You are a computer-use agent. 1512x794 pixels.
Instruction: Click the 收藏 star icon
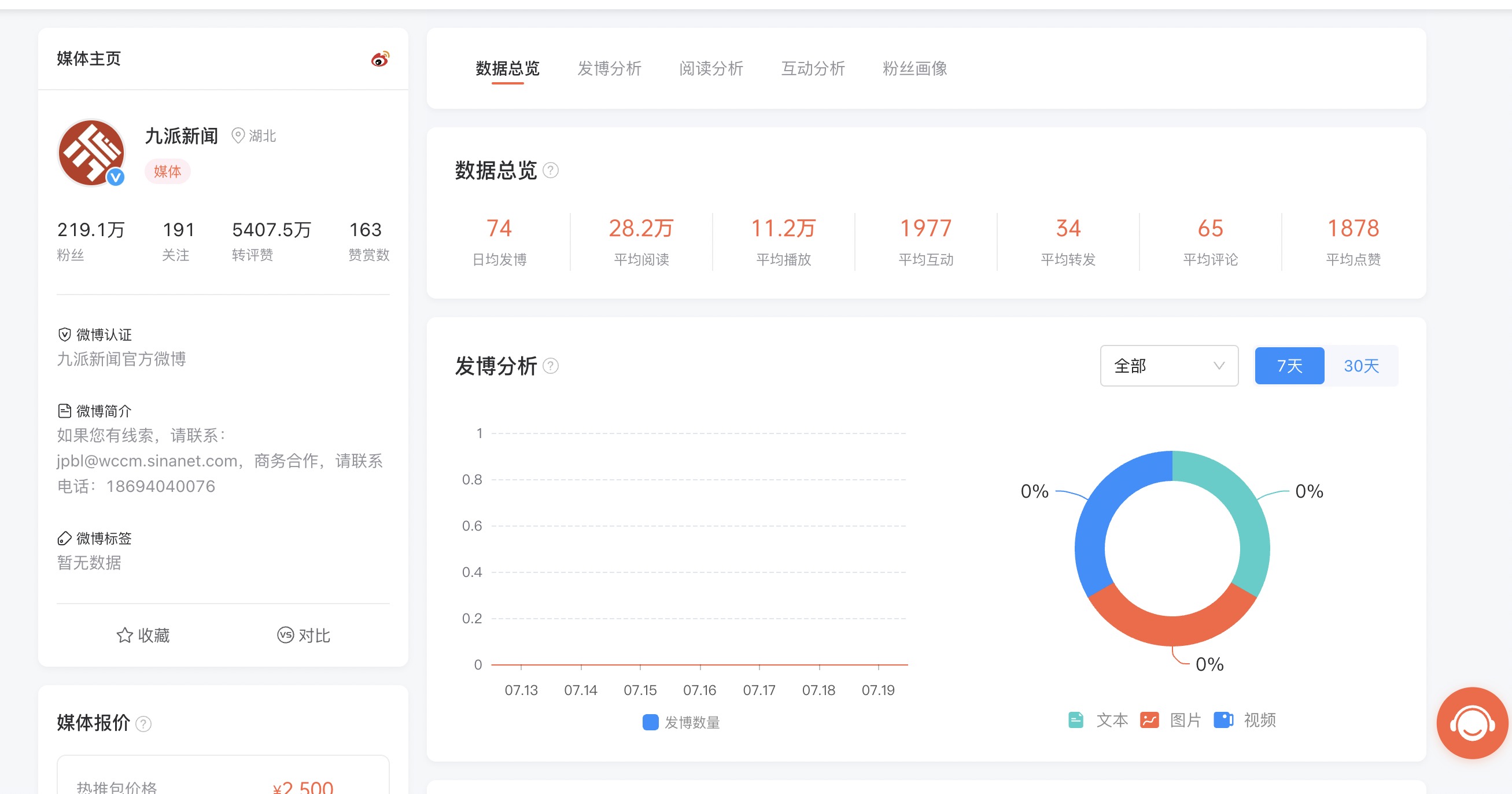tap(124, 635)
